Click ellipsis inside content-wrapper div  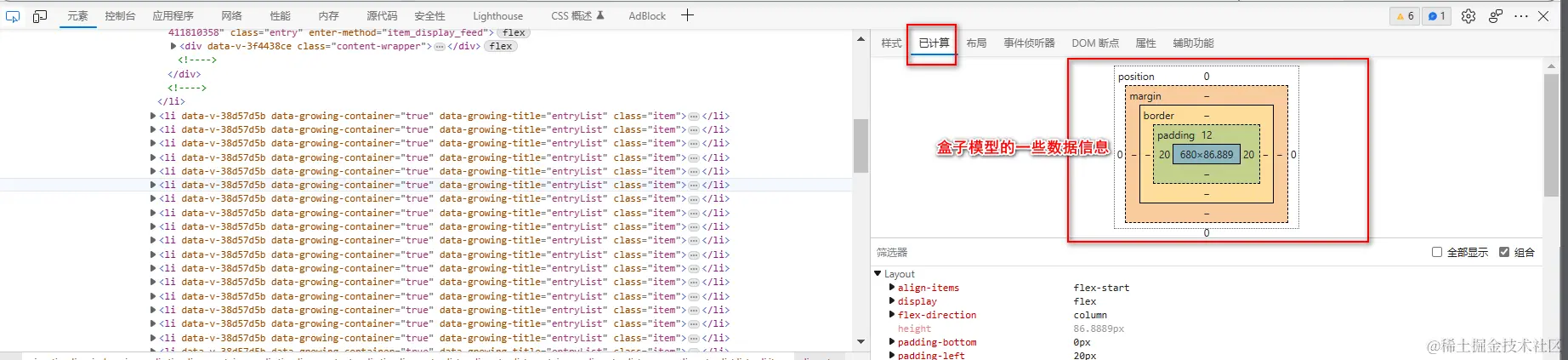coord(440,47)
